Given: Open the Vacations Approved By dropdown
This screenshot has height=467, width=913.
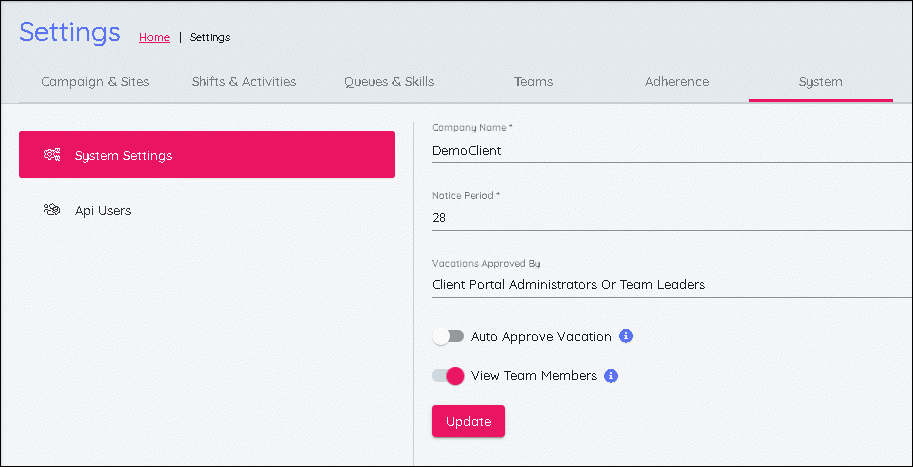Looking at the screenshot, I should (x=670, y=285).
